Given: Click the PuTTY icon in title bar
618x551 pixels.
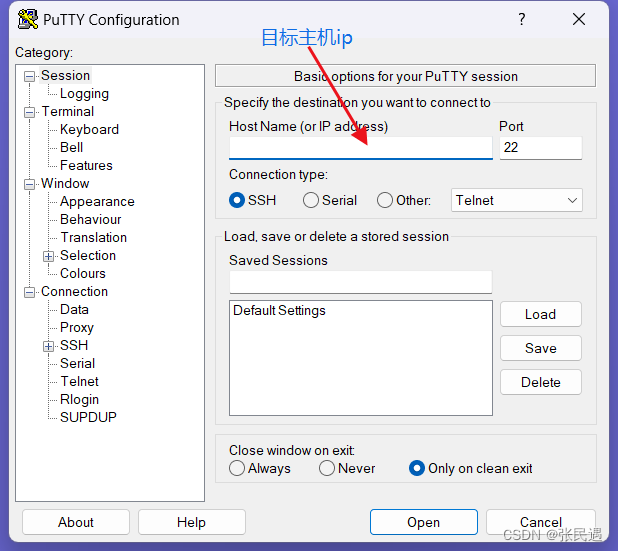Looking at the screenshot, I should (28, 19).
